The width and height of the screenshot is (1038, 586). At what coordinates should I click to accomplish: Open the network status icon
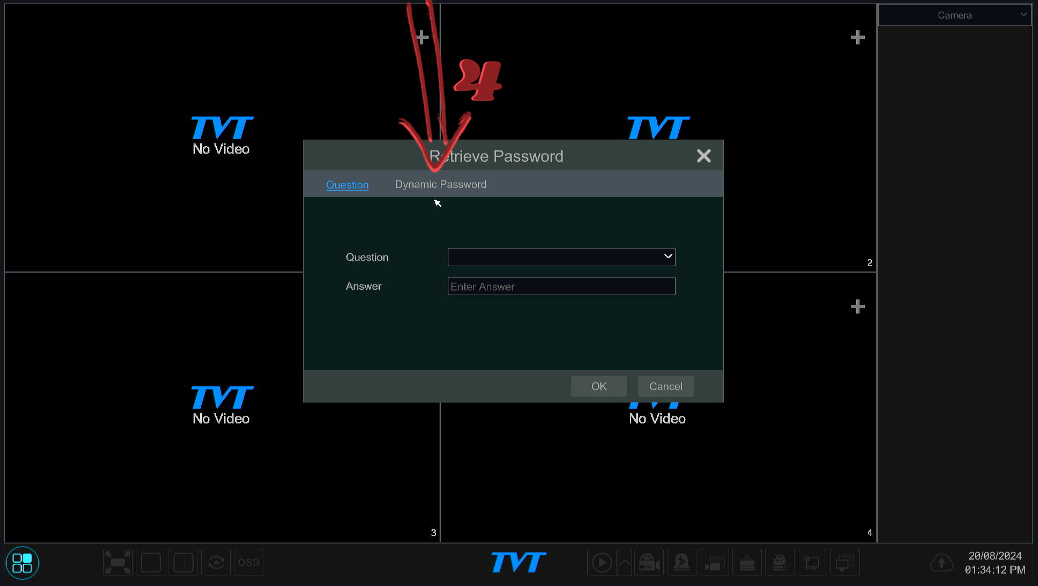click(779, 563)
